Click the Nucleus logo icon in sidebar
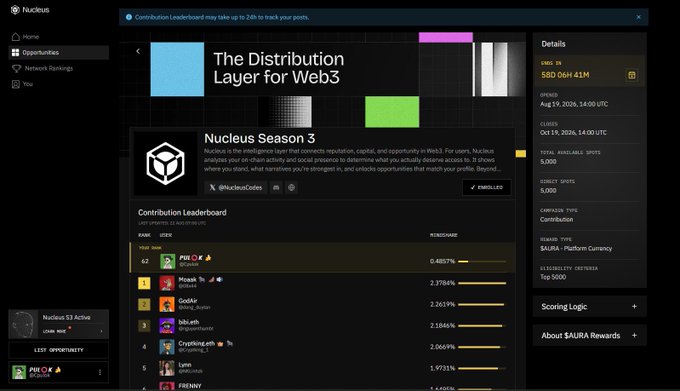Image resolution: width=680 pixels, height=391 pixels. point(15,10)
